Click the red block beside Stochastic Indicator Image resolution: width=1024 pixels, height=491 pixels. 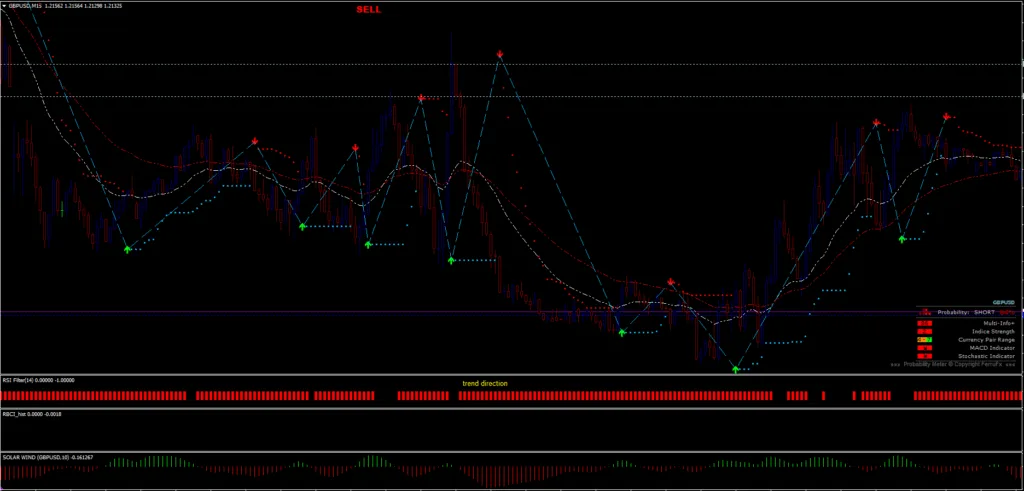924,356
